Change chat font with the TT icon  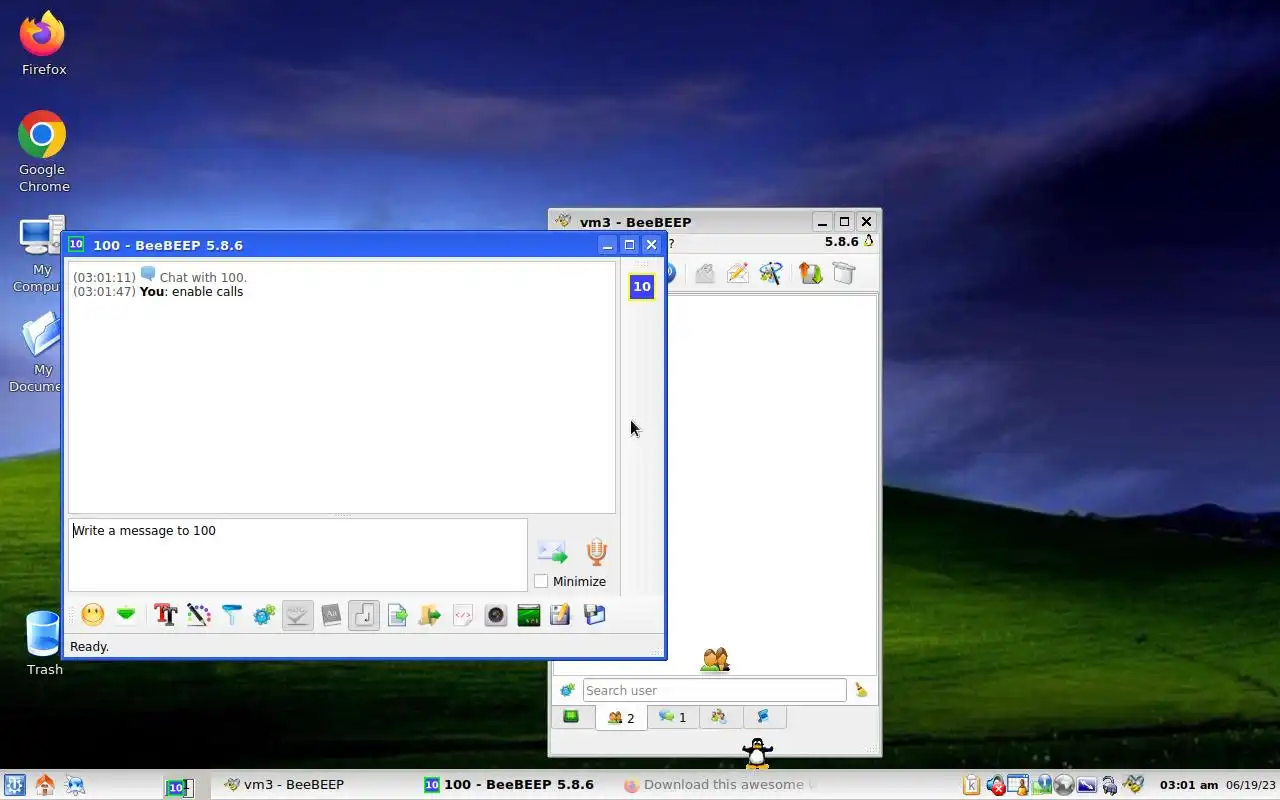click(166, 615)
